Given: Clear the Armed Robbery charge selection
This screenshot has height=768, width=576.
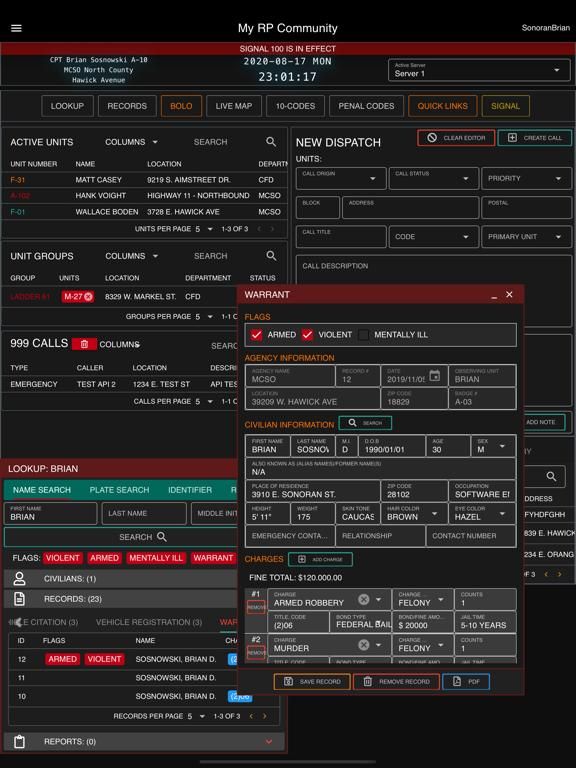Looking at the screenshot, I should [x=363, y=600].
